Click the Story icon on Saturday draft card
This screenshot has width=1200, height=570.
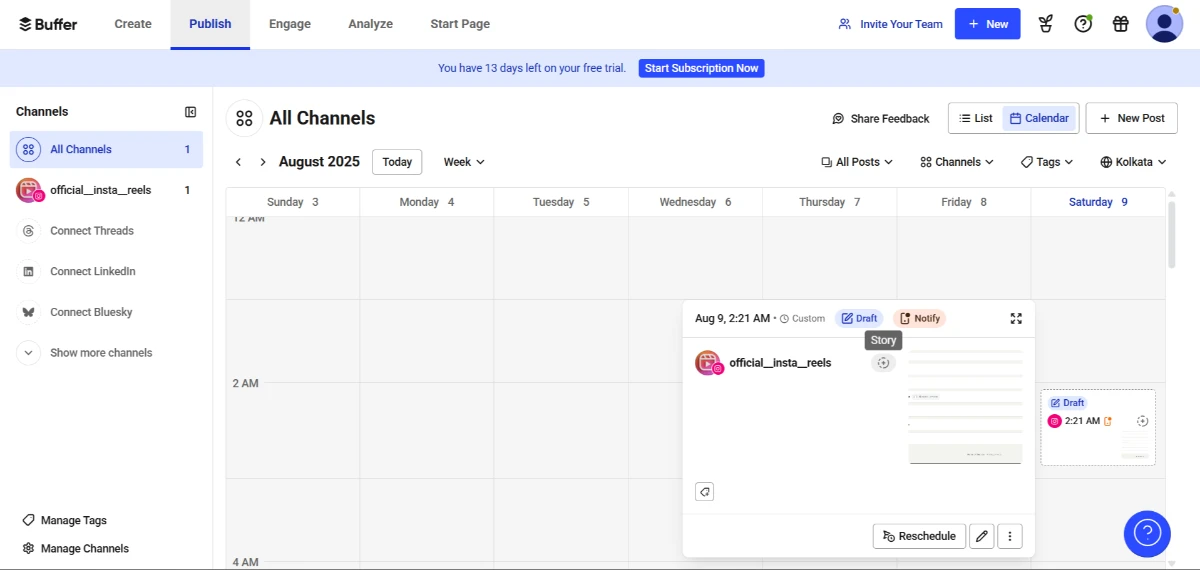point(1143,421)
